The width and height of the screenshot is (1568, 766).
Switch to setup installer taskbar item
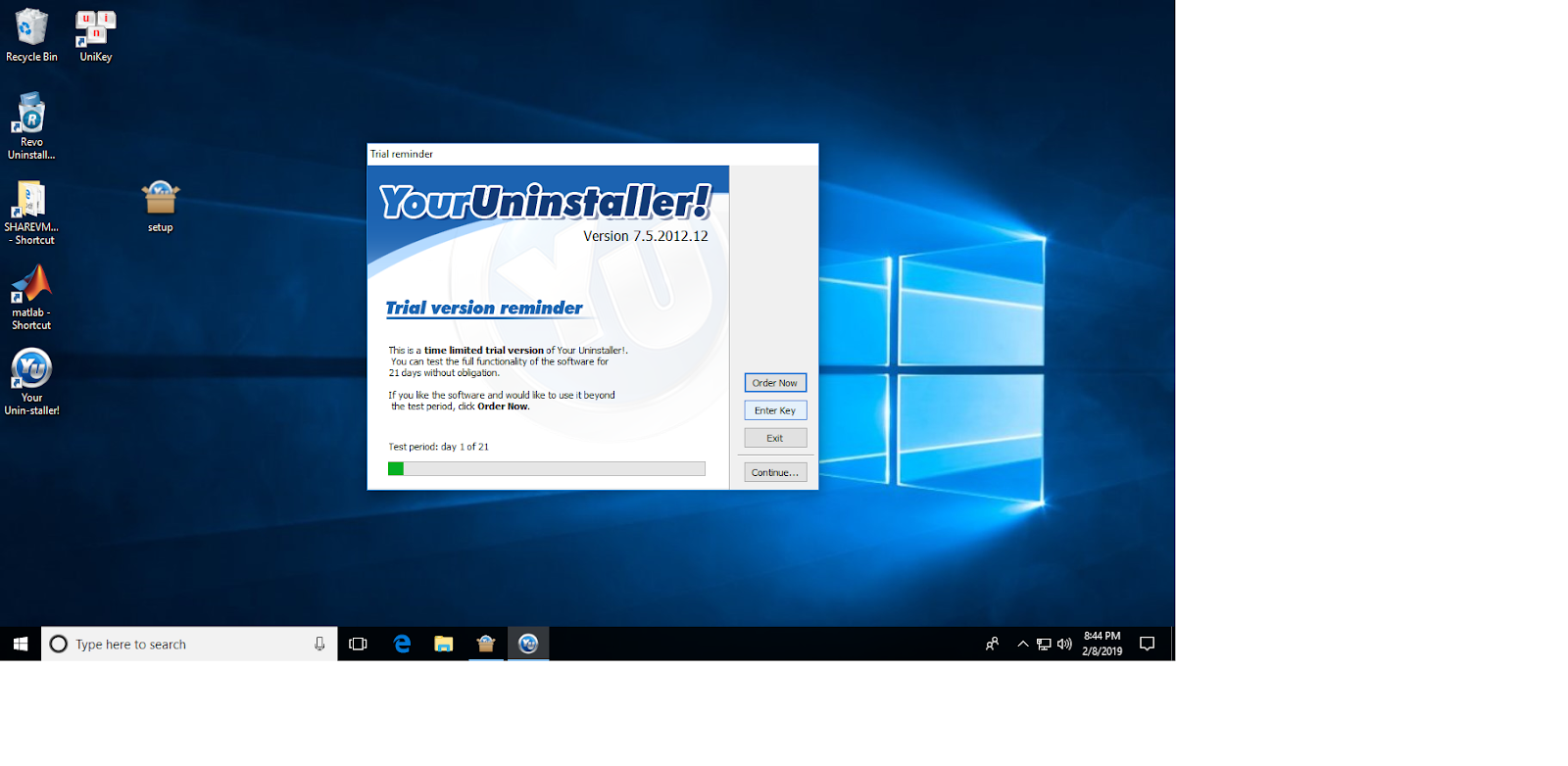tap(486, 644)
